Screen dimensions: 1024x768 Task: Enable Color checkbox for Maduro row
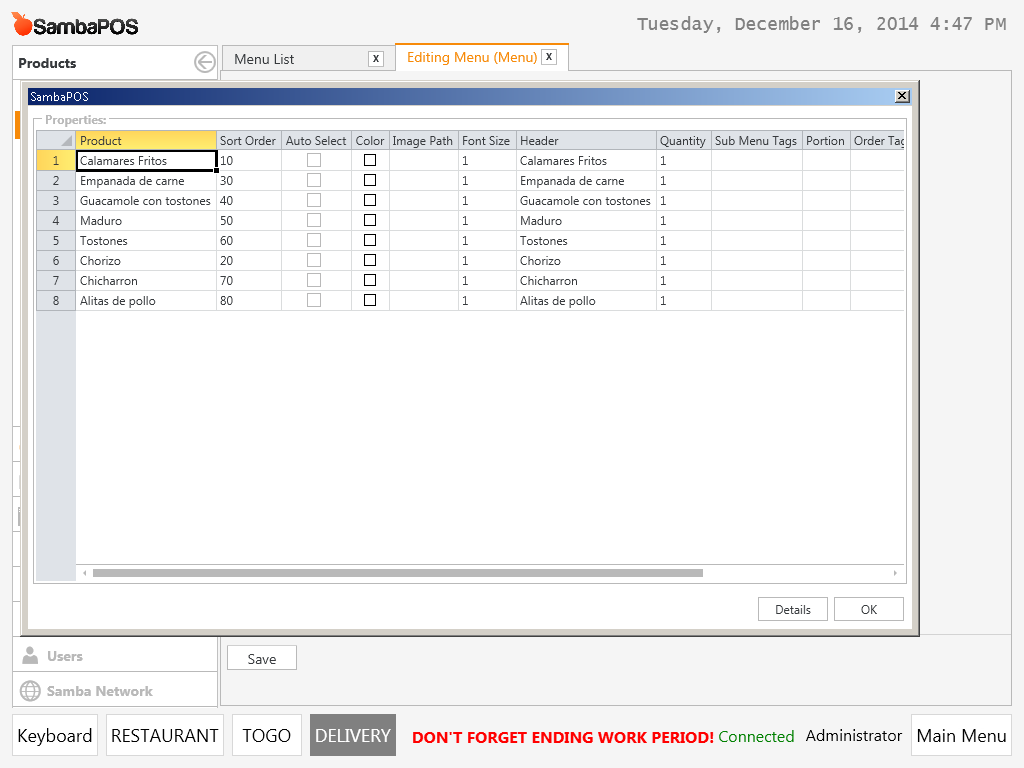(370, 220)
